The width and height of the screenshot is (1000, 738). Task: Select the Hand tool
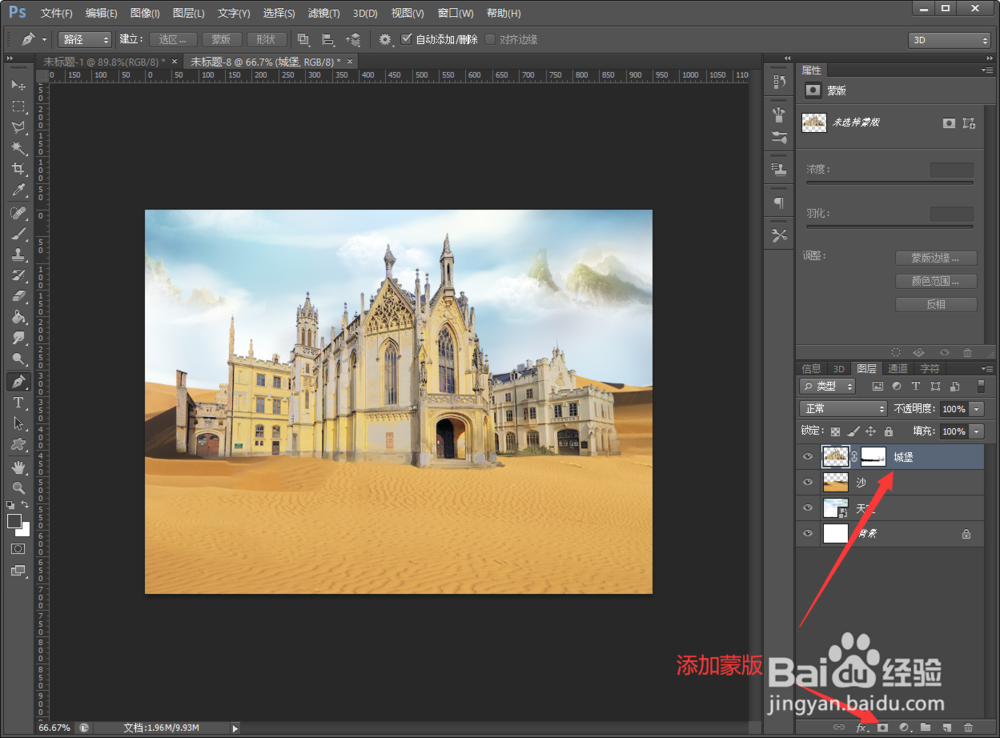click(x=18, y=468)
